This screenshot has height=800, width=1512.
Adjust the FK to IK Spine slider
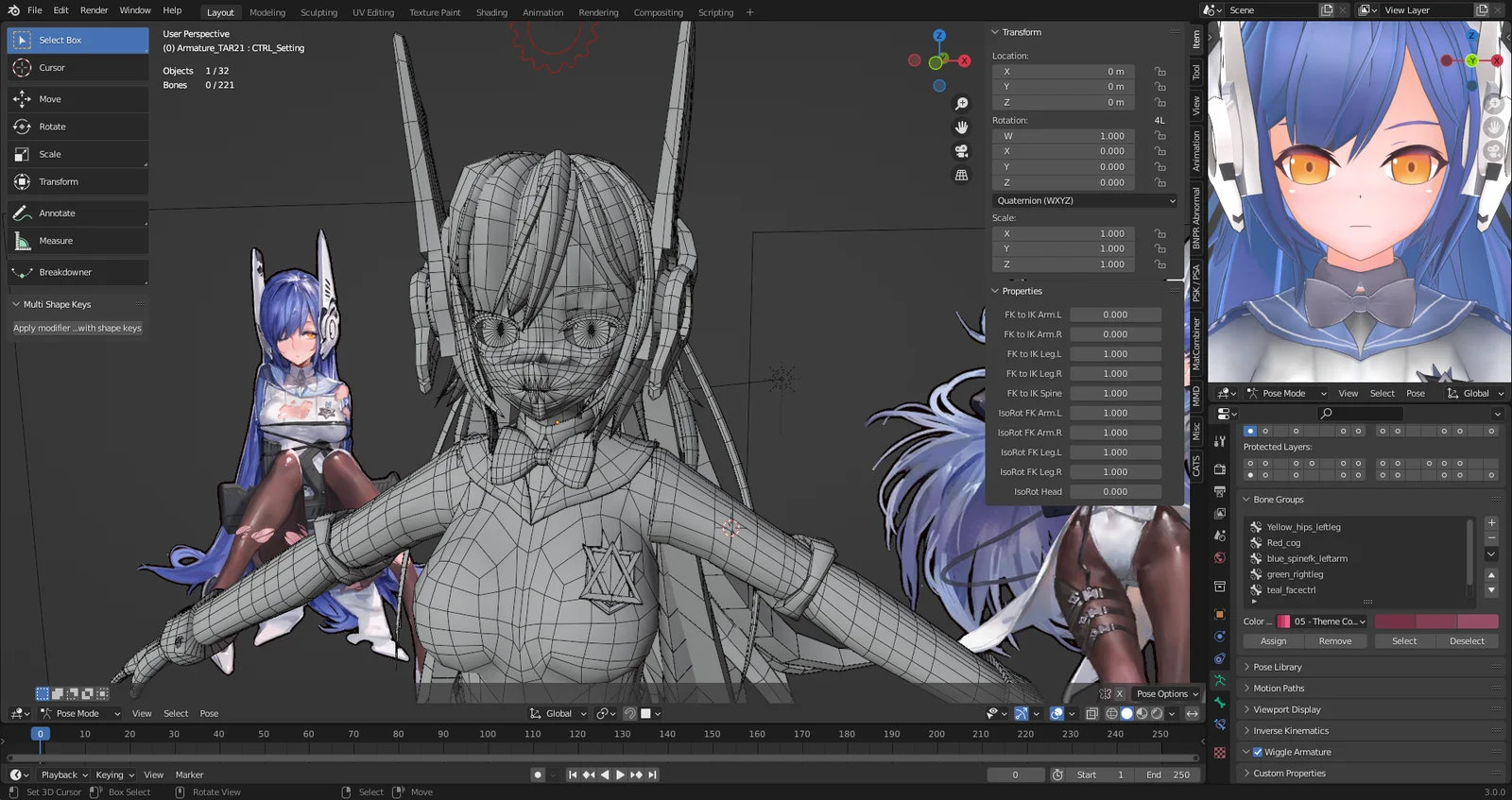coord(1115,394)
